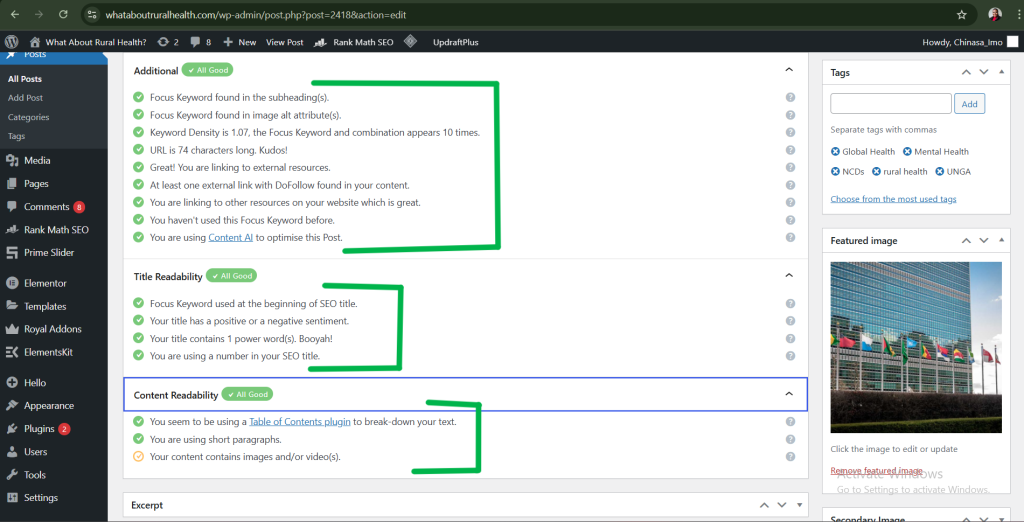Reload the page with browser refresh icon

63,15
